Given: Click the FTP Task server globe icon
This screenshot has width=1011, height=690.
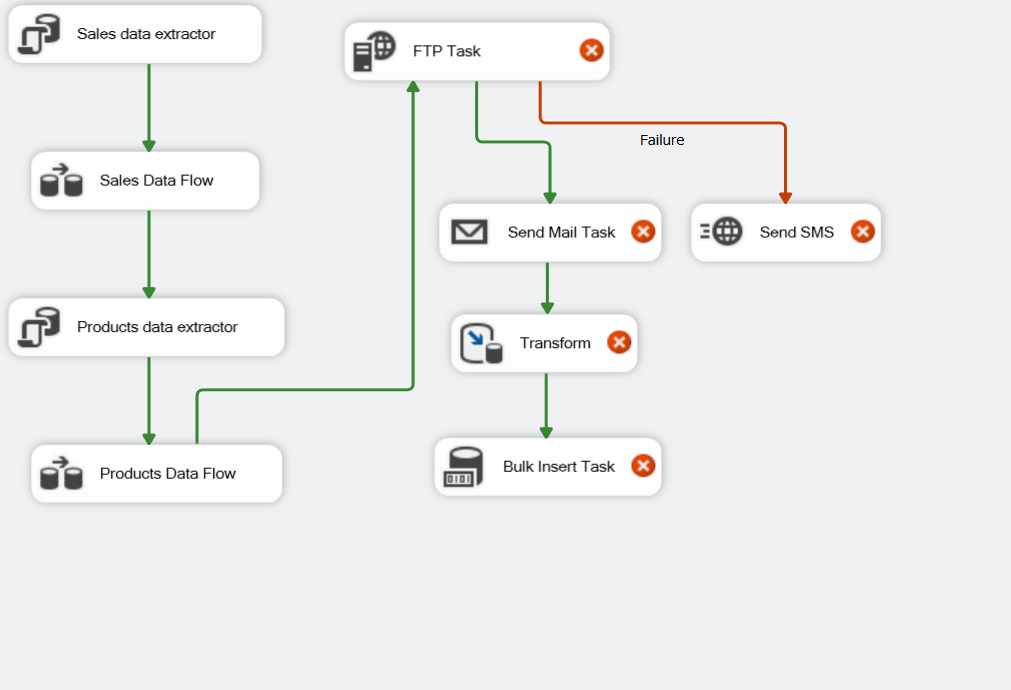Looking at the screenshot, I should (374, 51).
